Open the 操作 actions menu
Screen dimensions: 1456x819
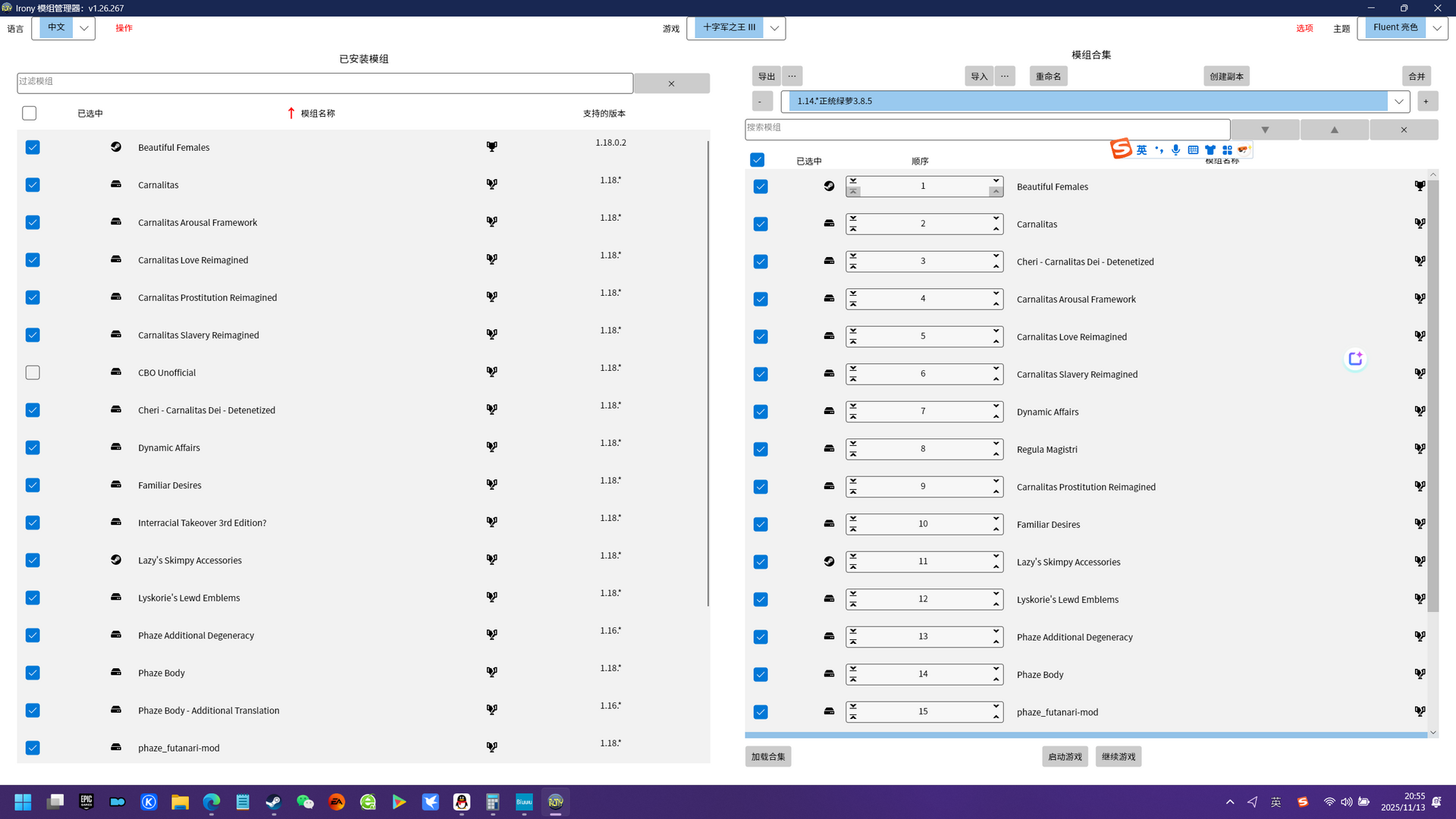[x=124, y=28]
